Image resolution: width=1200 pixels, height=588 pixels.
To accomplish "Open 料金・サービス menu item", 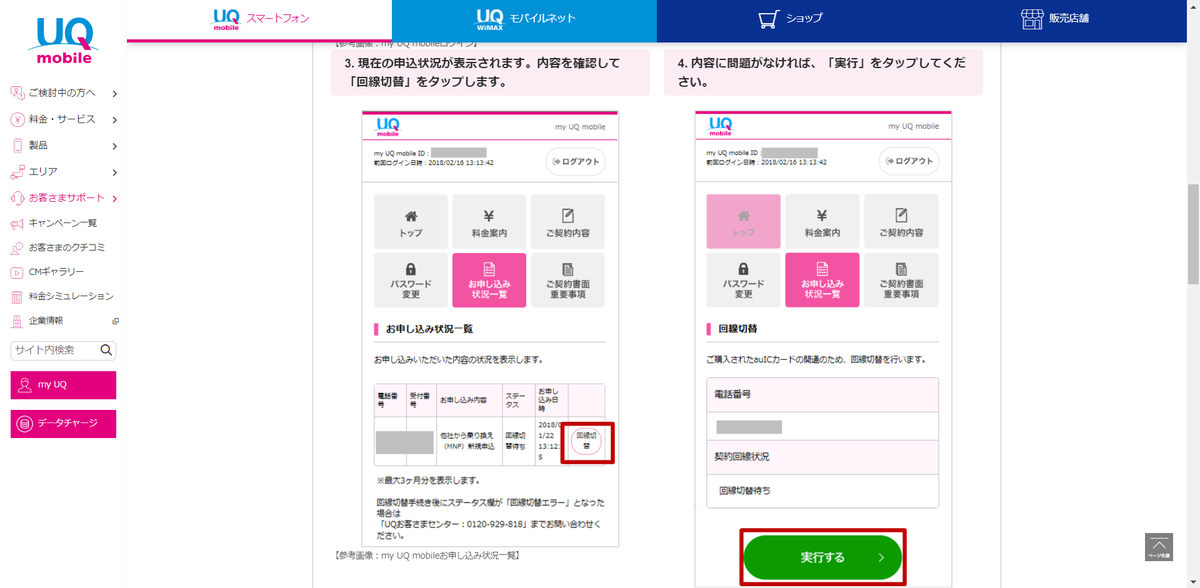I will (62, 119).
